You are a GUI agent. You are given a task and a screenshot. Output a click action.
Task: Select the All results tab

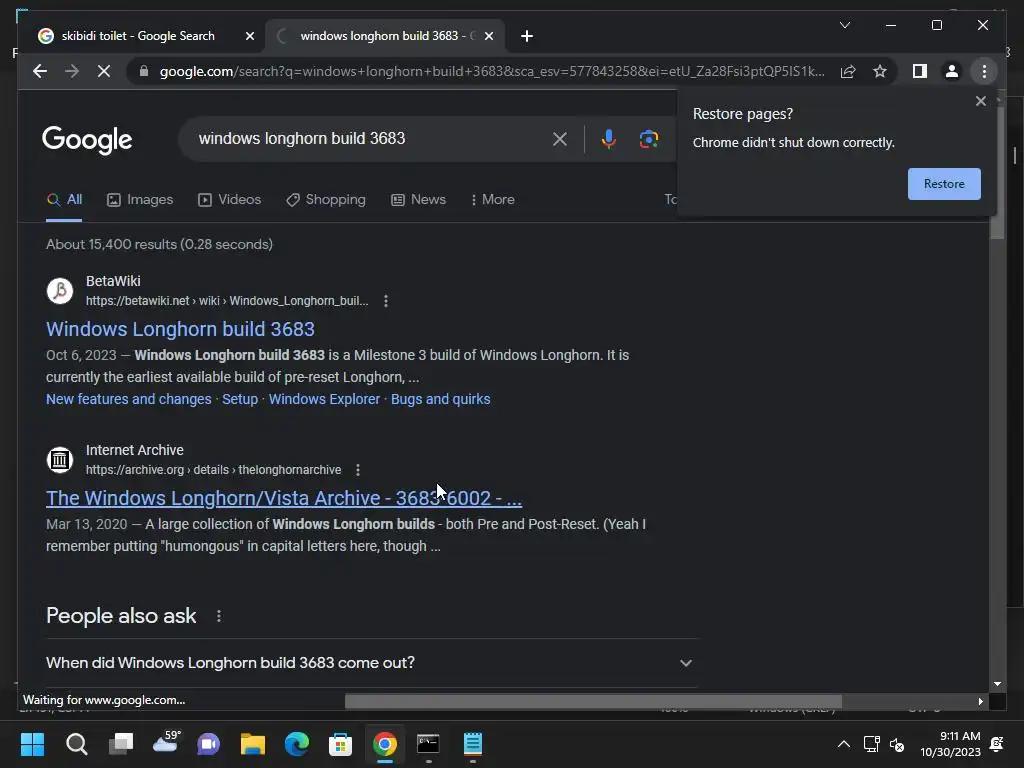64,199
